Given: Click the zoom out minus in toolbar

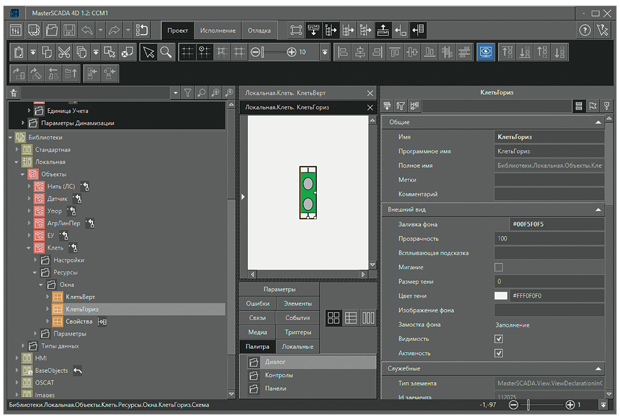Looking at the screenshot, I should pos(256,52).
